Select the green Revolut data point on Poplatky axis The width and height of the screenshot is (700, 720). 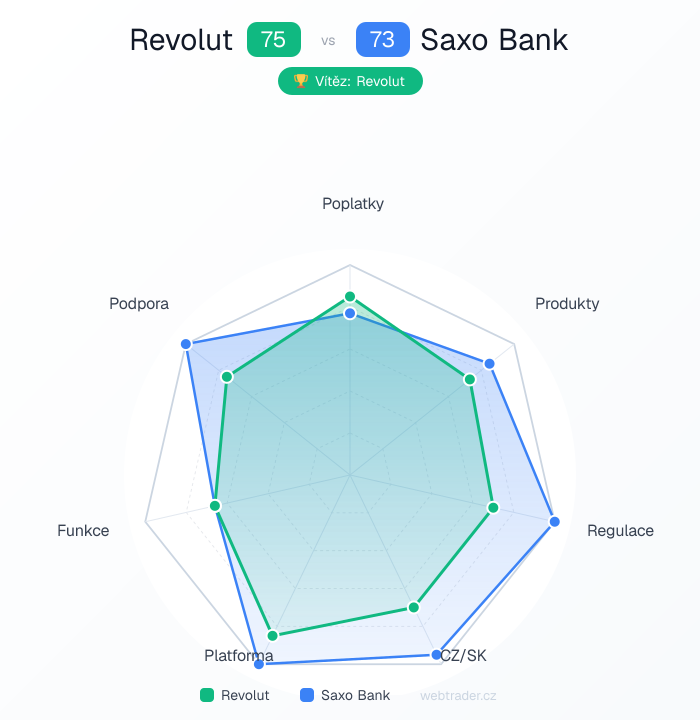click(350, 296)
